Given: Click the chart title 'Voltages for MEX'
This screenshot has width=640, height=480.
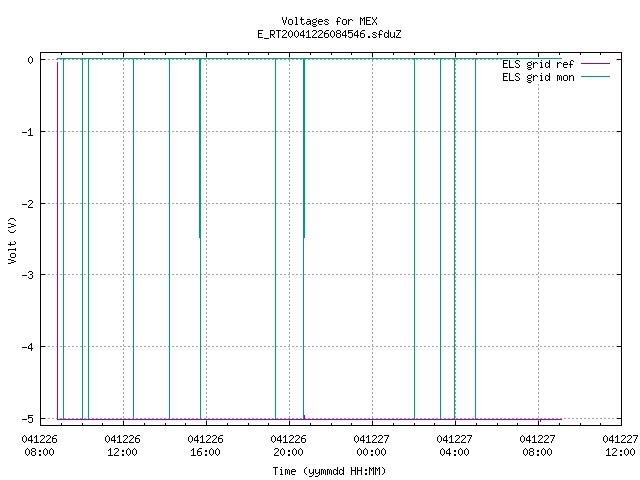Looking at the screenshot, I should (x=329, y=21).
